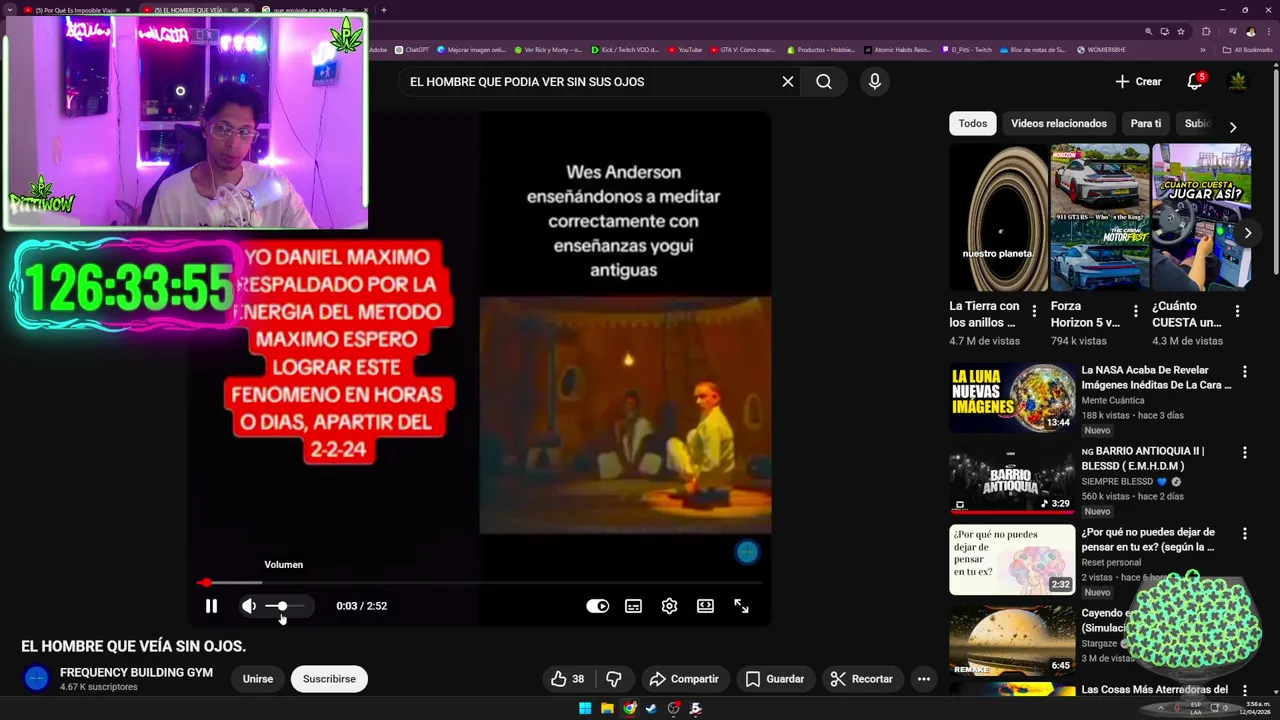Open FREQUENCY BUILDING GYM channel avatar
The image size is (1280, 720).
[x=36, y=679]
